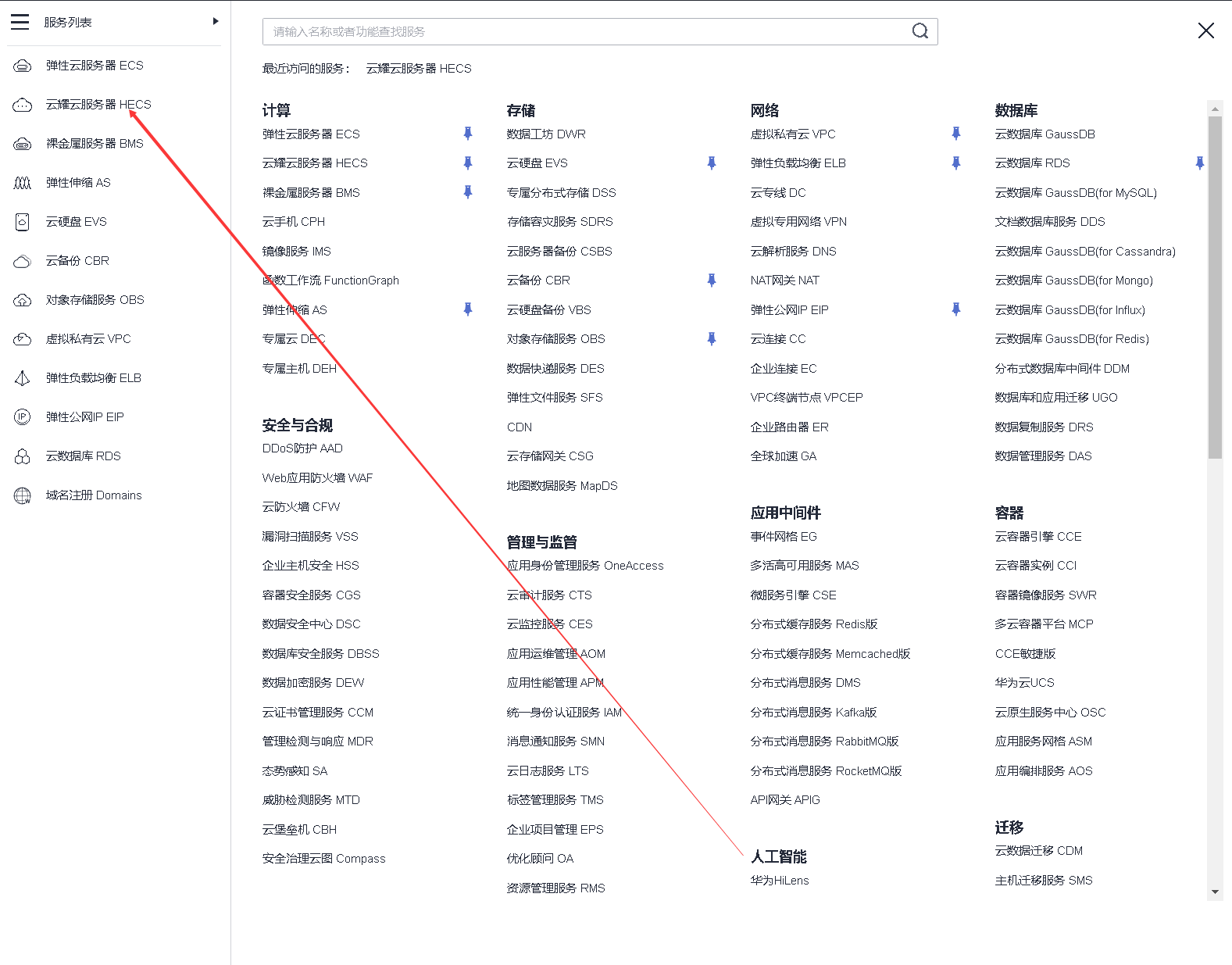Unpin 裸金属服务器 BMS in the 计算 list
The height and width of the screenshot is (965, 1232).
(468, 192)
